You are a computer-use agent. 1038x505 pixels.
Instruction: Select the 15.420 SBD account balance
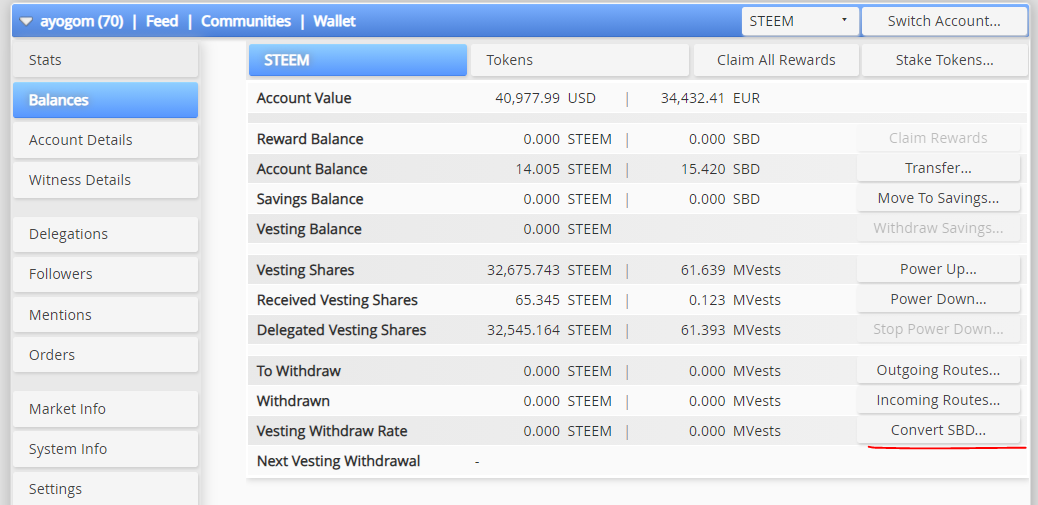coord(720,169)
